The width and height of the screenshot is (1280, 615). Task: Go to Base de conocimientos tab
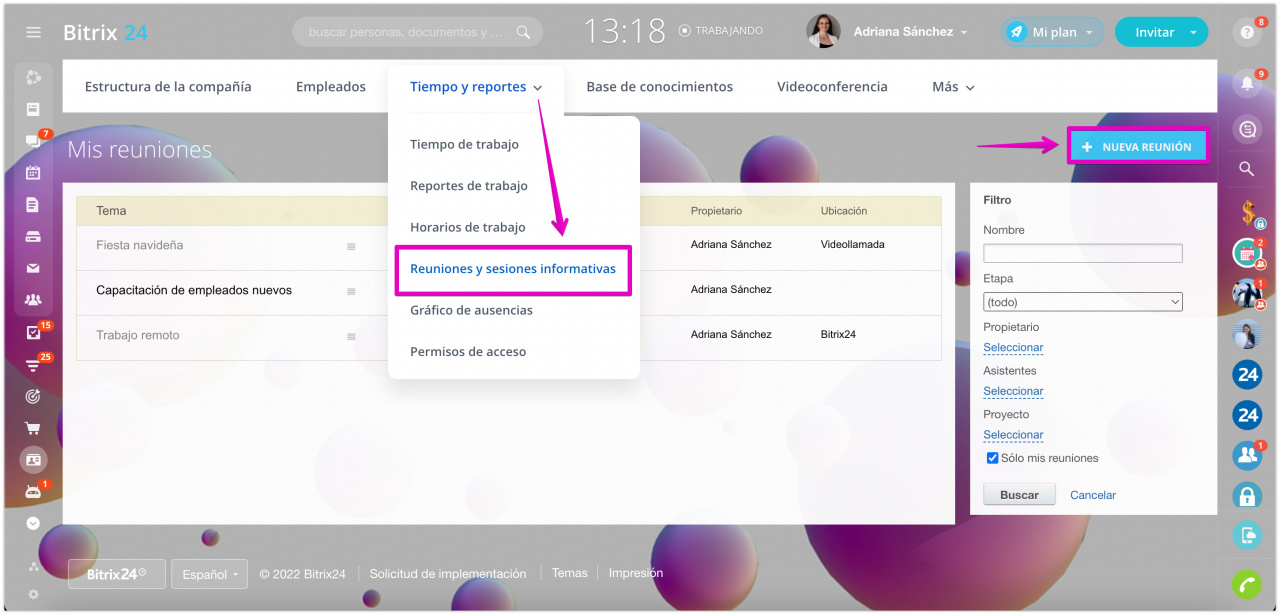click(x=660, y=87)
